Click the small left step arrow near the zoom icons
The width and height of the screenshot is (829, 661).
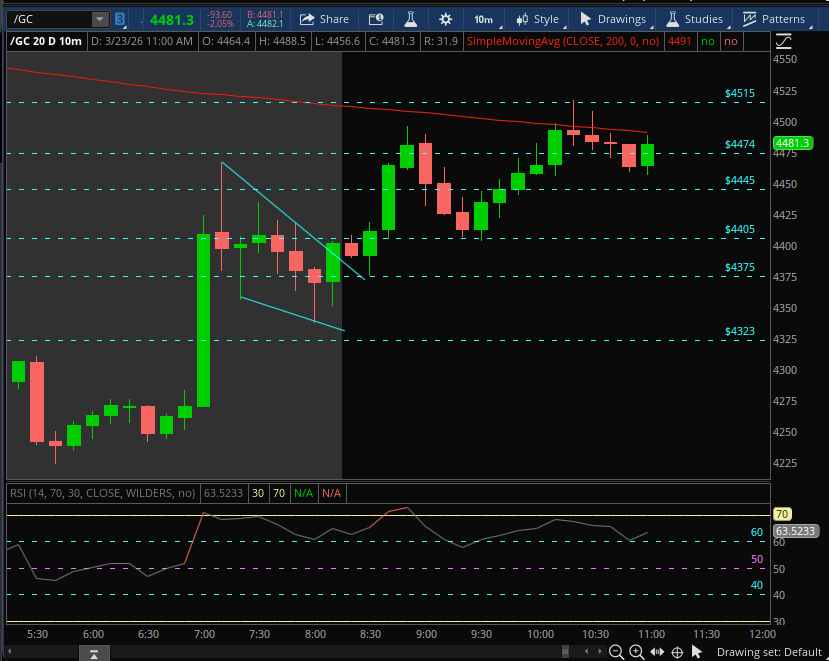pyautogui.click(x=586, y=651)
